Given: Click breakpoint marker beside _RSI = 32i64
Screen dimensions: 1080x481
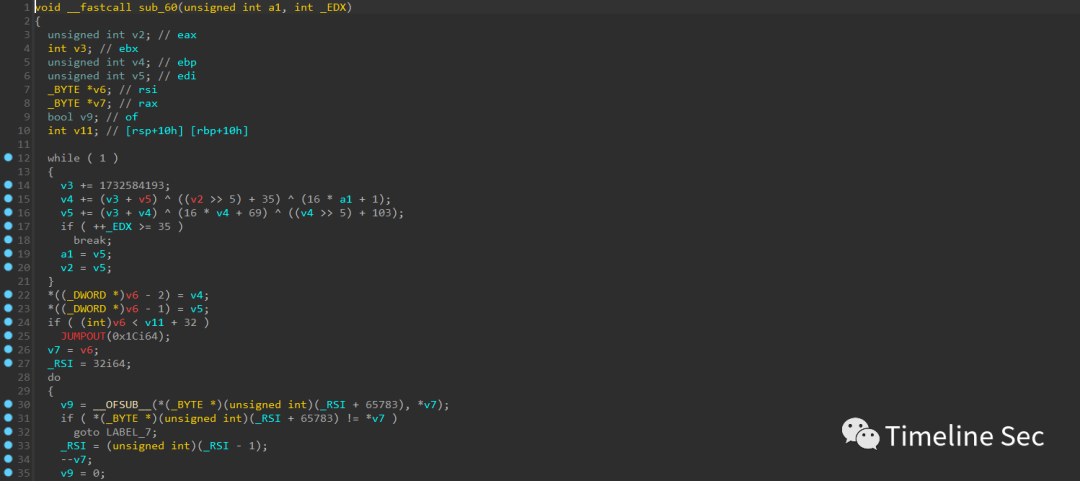Looking at the screenshot, I should coord(8,362).
